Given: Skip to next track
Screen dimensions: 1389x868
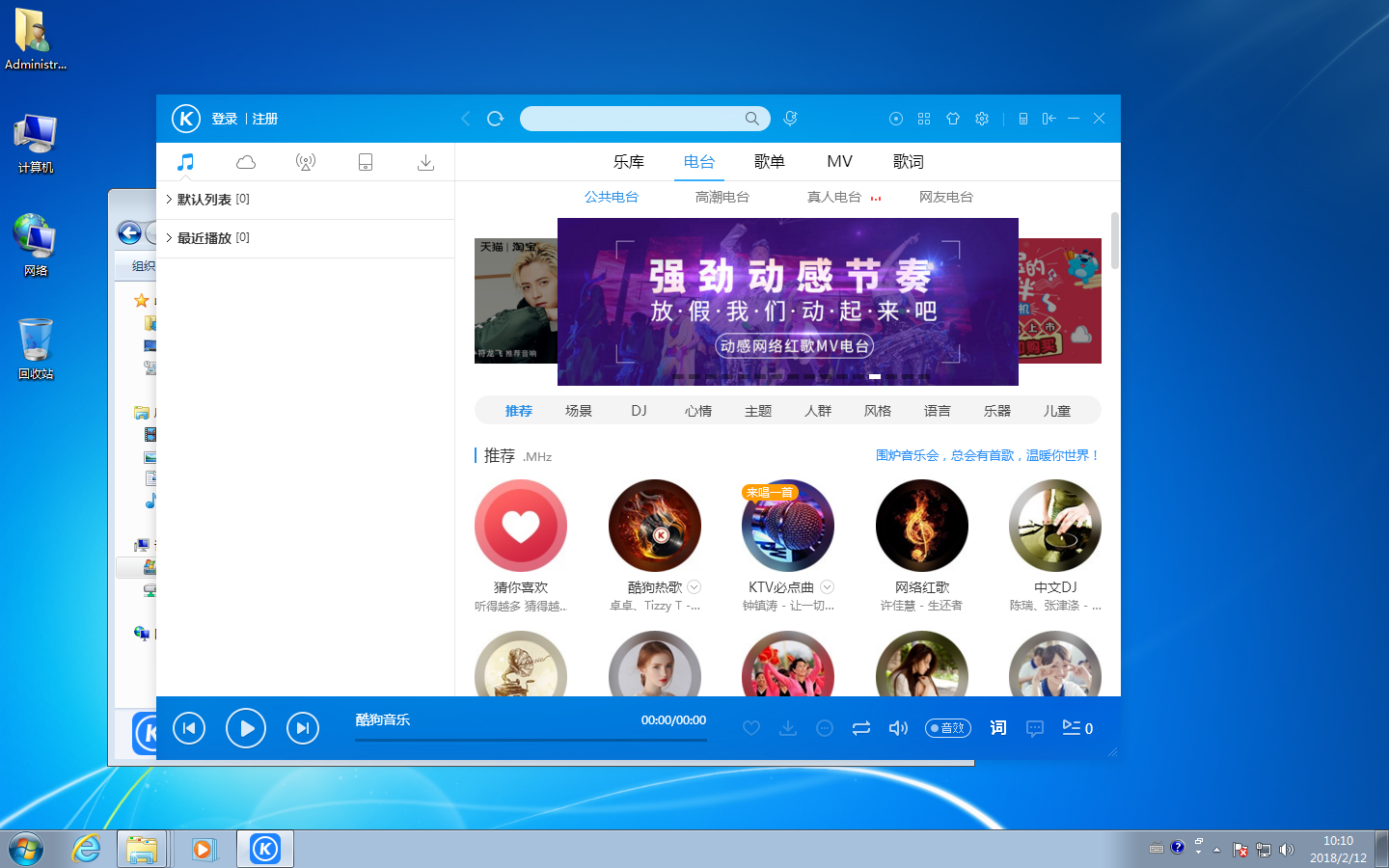Looking at the screenshot, I should [x=303, y=728].
